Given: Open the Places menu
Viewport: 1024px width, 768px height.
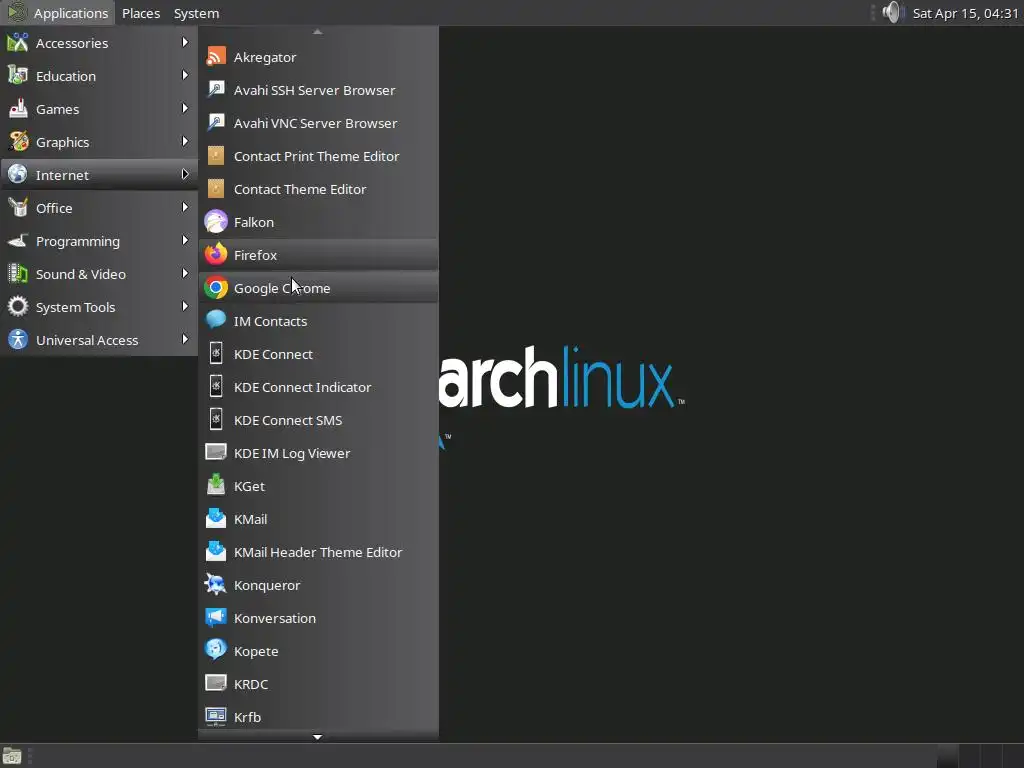Looking at the screenshot, I should (x=141, y=13).
